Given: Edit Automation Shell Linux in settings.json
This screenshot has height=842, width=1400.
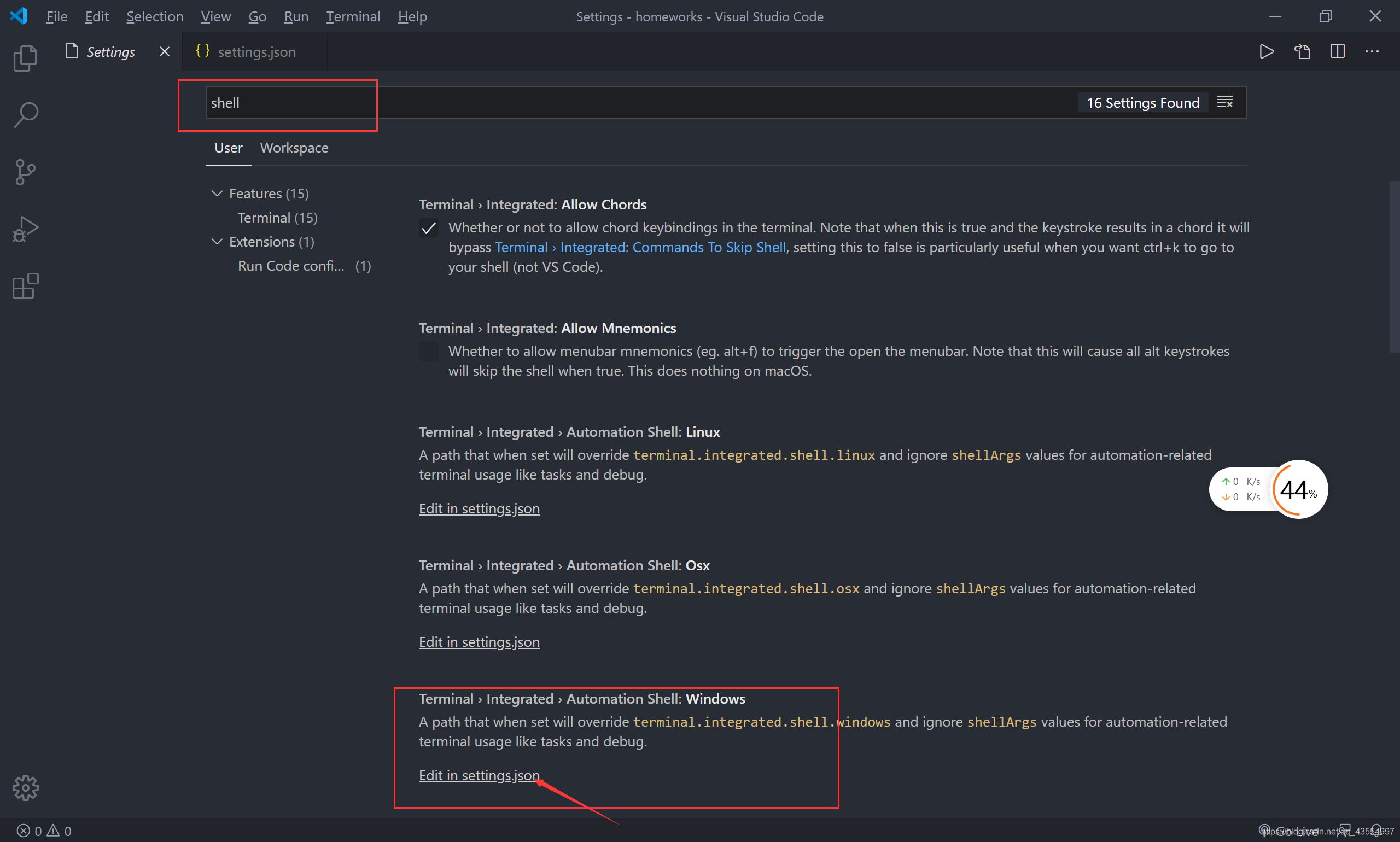Looking at the screenshot, I should pyautogui.click(x=479, y=508).
